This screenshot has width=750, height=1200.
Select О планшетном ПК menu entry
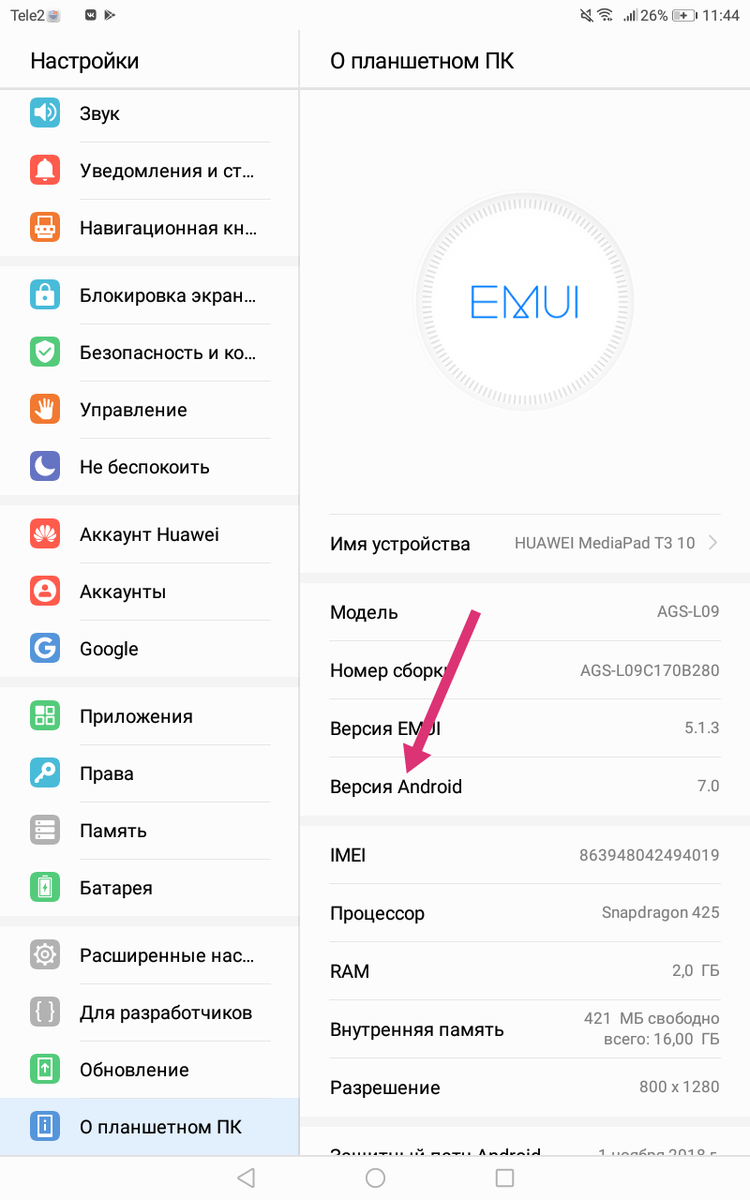pyautogui.click(x=150, y=1126)
